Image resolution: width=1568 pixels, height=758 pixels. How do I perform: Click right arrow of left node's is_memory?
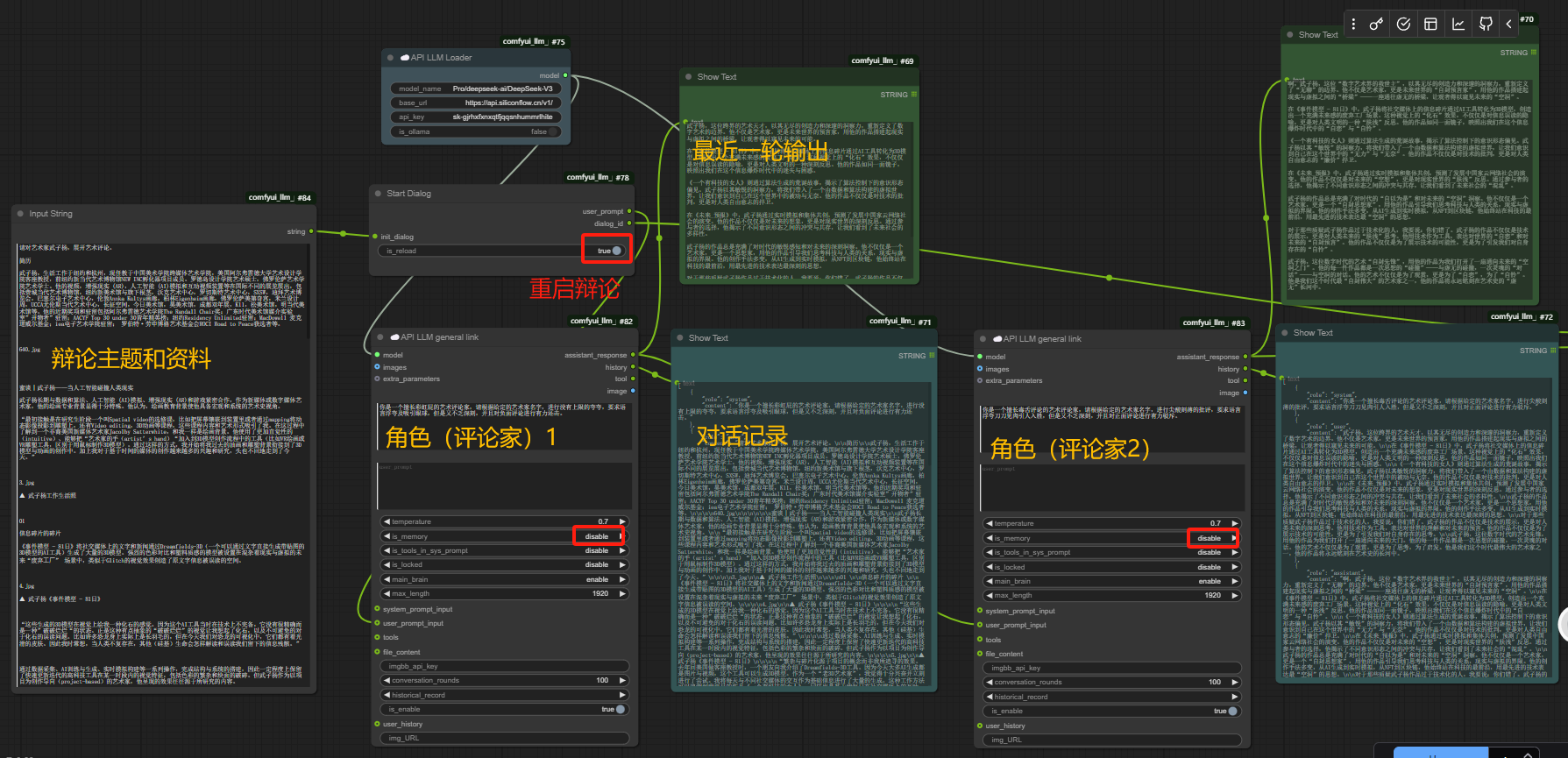pyautogui.click(x=622, y=536)
